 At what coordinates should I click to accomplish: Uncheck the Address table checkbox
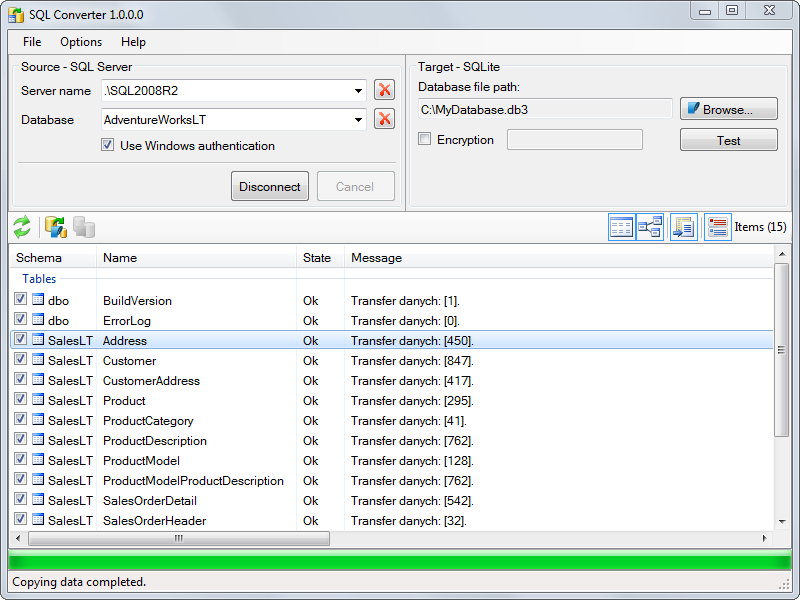20,339
